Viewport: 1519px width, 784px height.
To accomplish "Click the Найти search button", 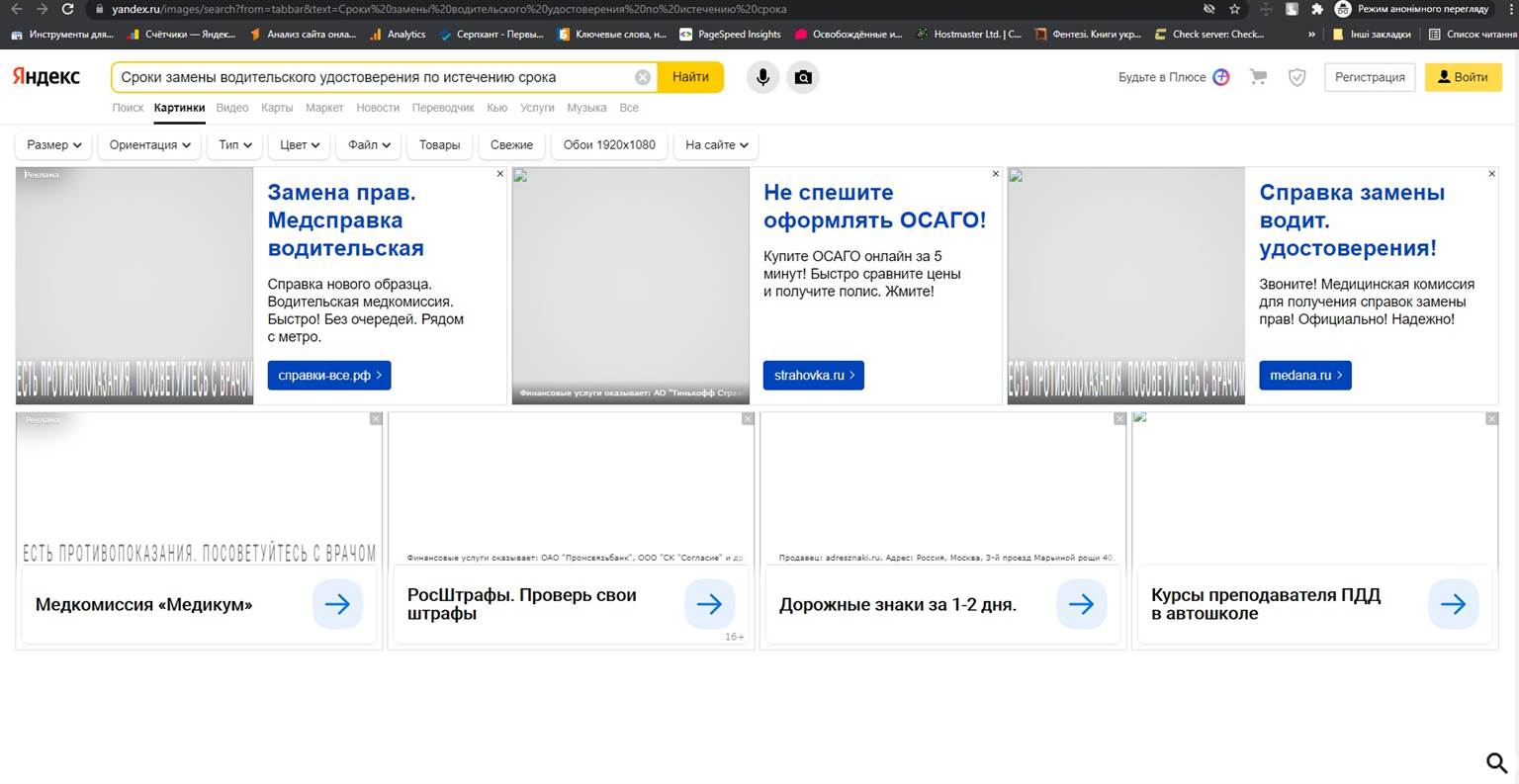I will 690,77.
